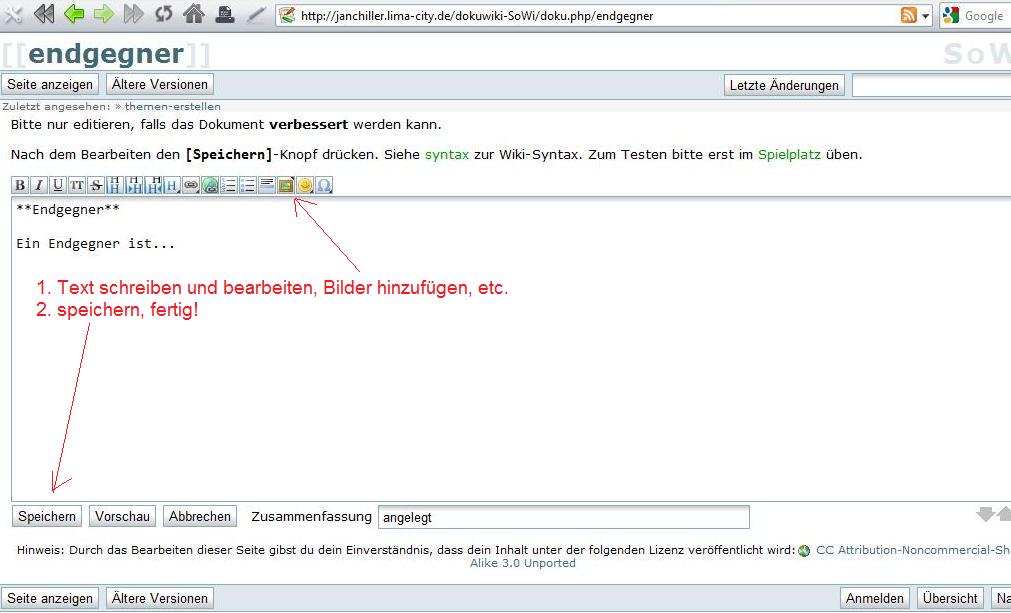The image size is (1011, 613).
Task: Open the syntax help link
Action: [x=446, y=155]
